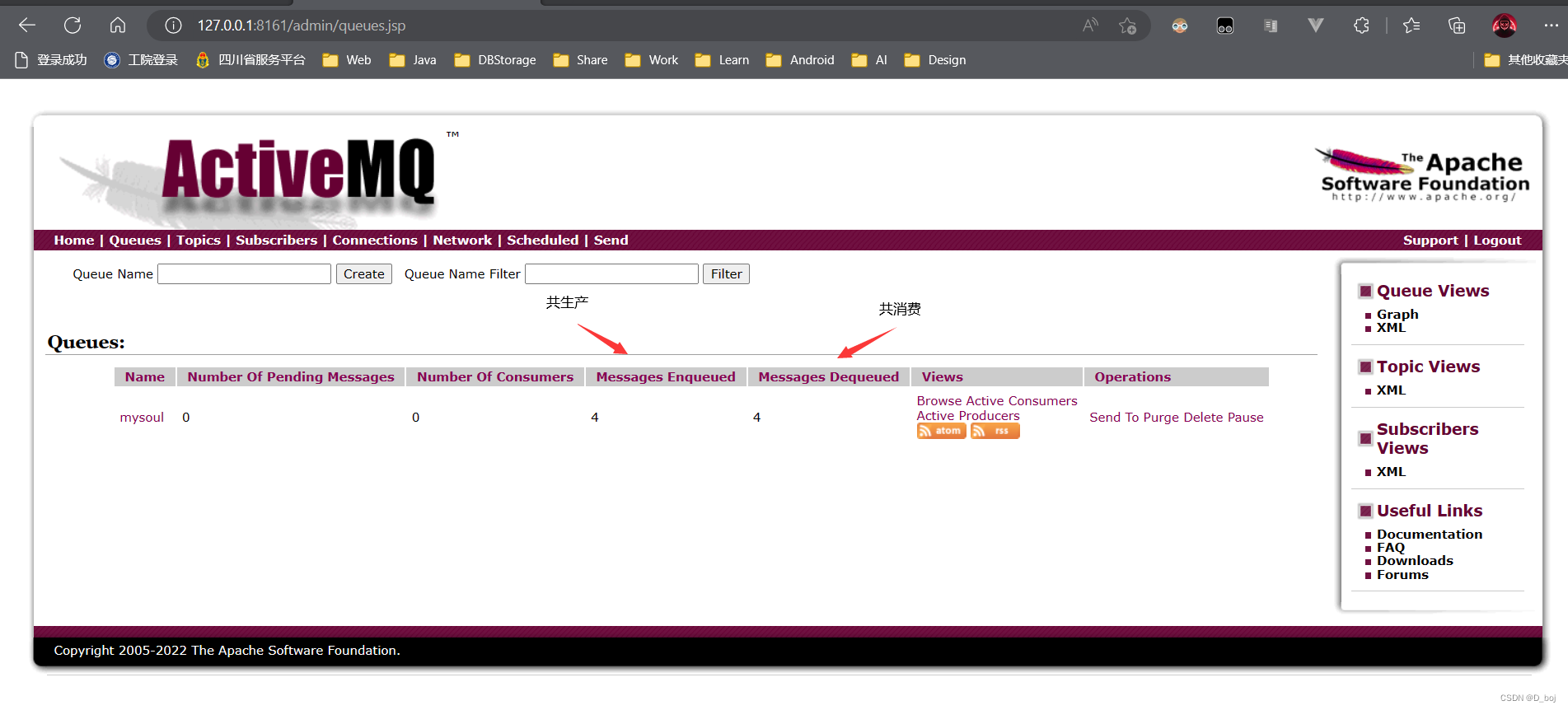Open Queue Views Graph link
This screenshot has height=710, width=1568.
point(1397,314)
